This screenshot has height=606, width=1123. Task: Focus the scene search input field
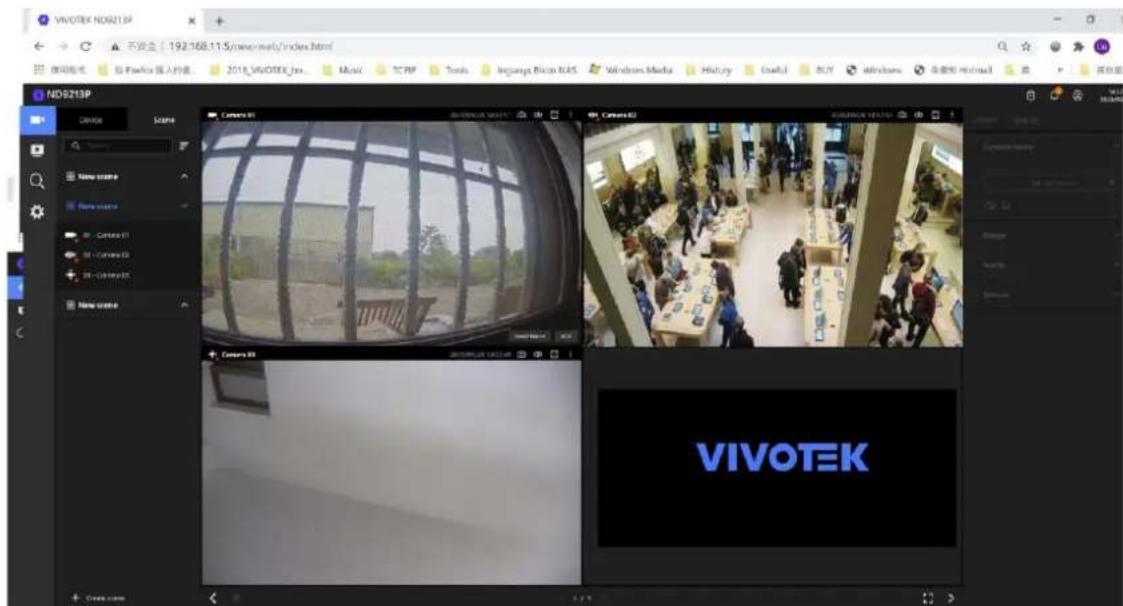pos(118,145)
